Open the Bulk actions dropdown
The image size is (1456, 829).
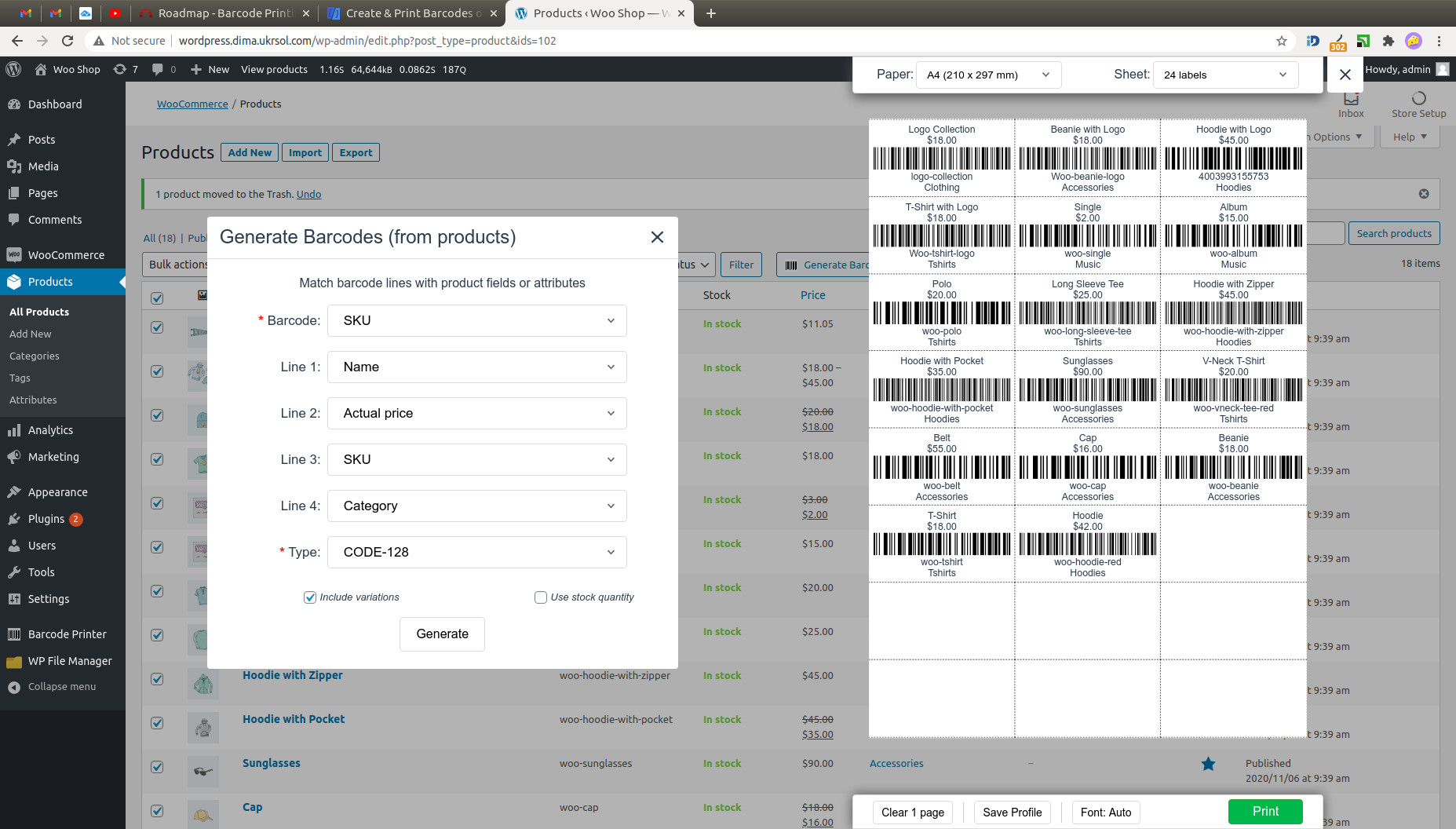click(x=176, y=265)
